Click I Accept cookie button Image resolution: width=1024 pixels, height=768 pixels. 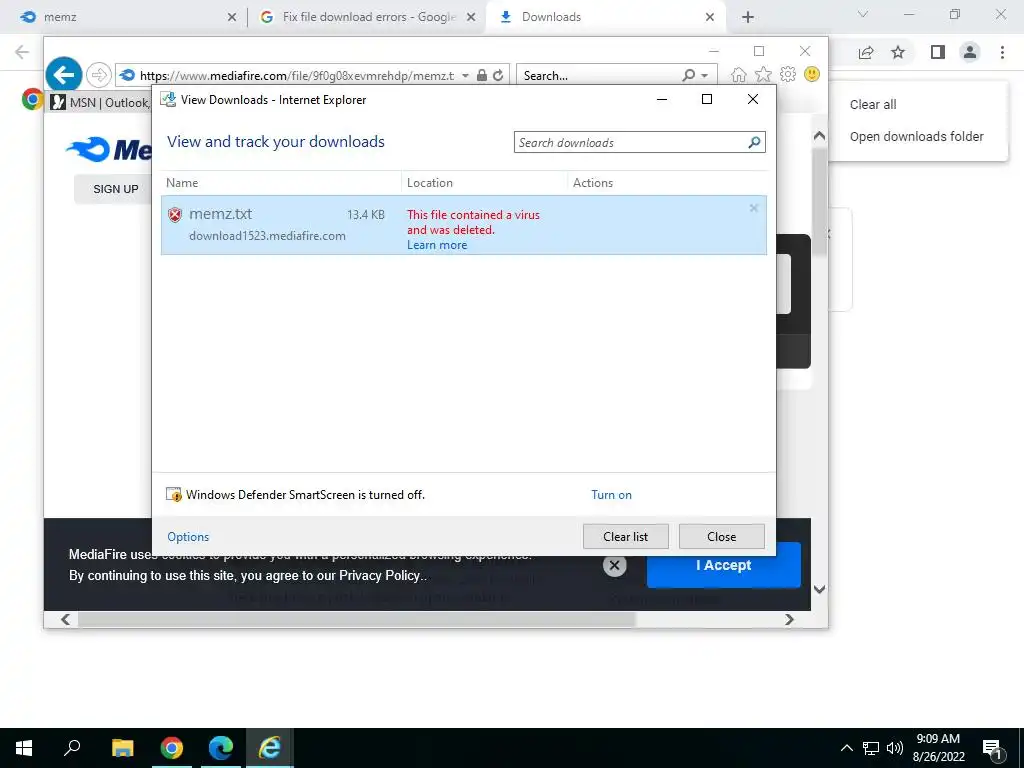(x=724, y=566)
